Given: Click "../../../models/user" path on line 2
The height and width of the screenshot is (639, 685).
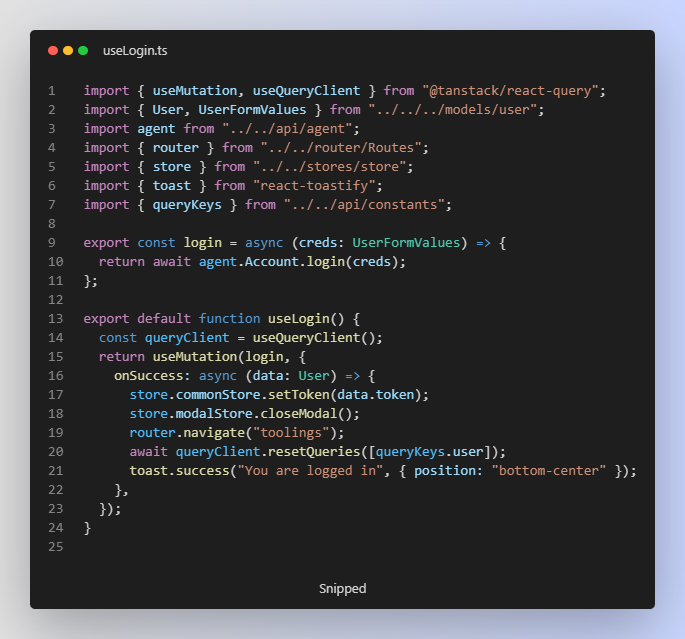Looking at the screenshot, I should (452, 110).
